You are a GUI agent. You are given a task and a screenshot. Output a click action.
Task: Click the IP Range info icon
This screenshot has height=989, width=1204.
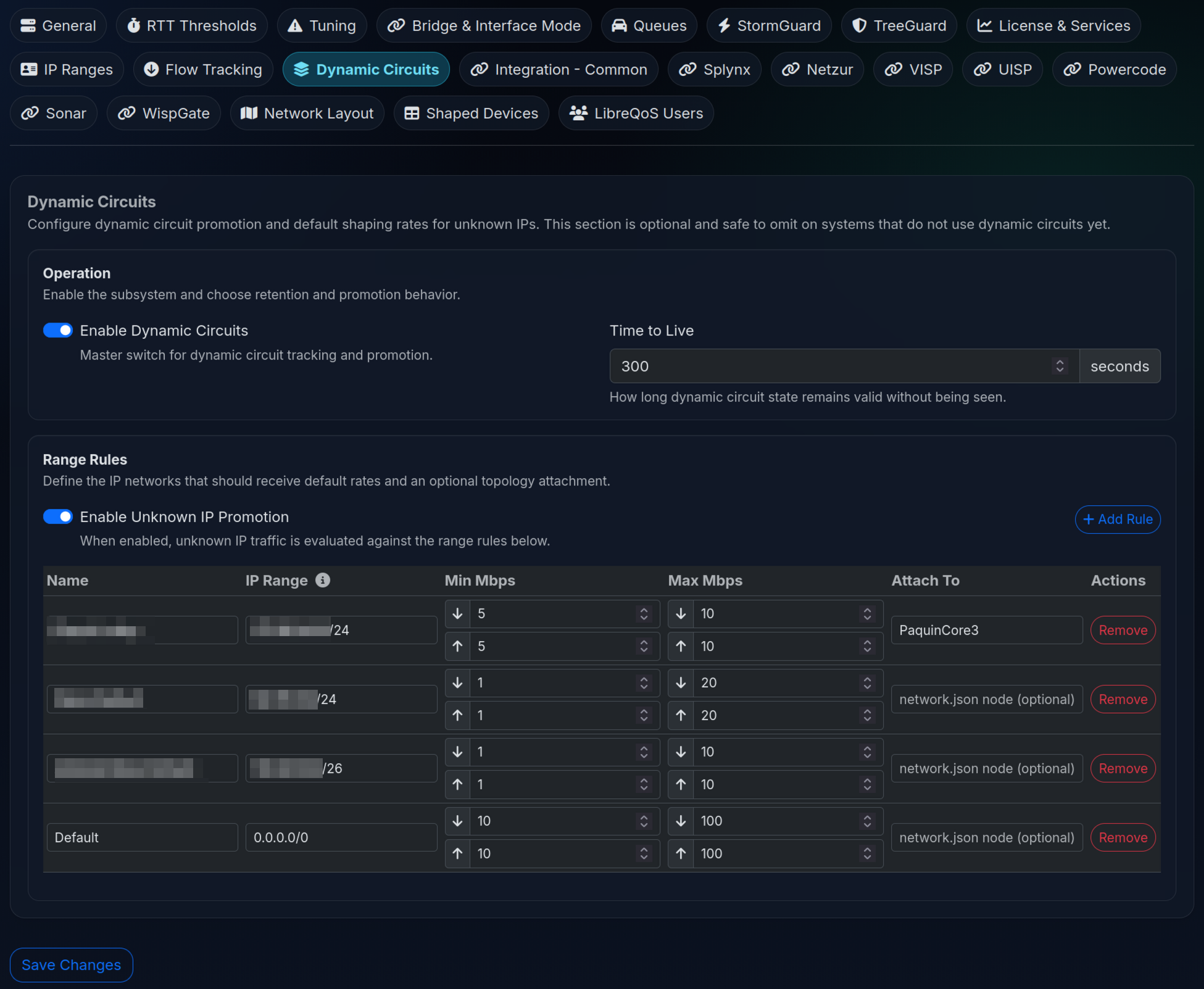coord(323,580)
